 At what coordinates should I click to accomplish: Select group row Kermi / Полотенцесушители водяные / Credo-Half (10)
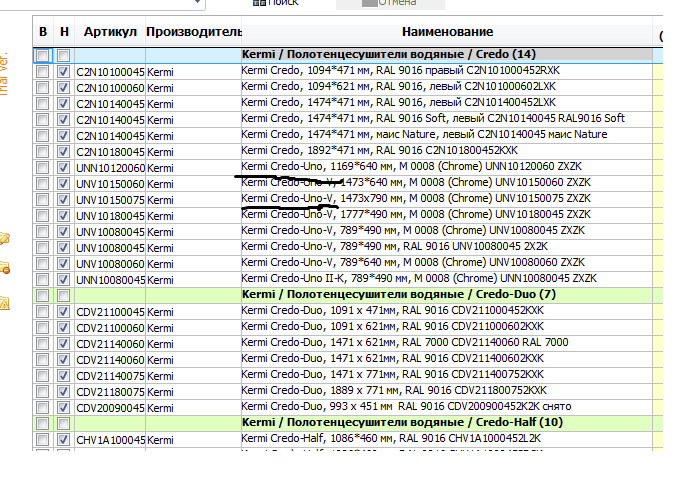(x=402, y=422)
